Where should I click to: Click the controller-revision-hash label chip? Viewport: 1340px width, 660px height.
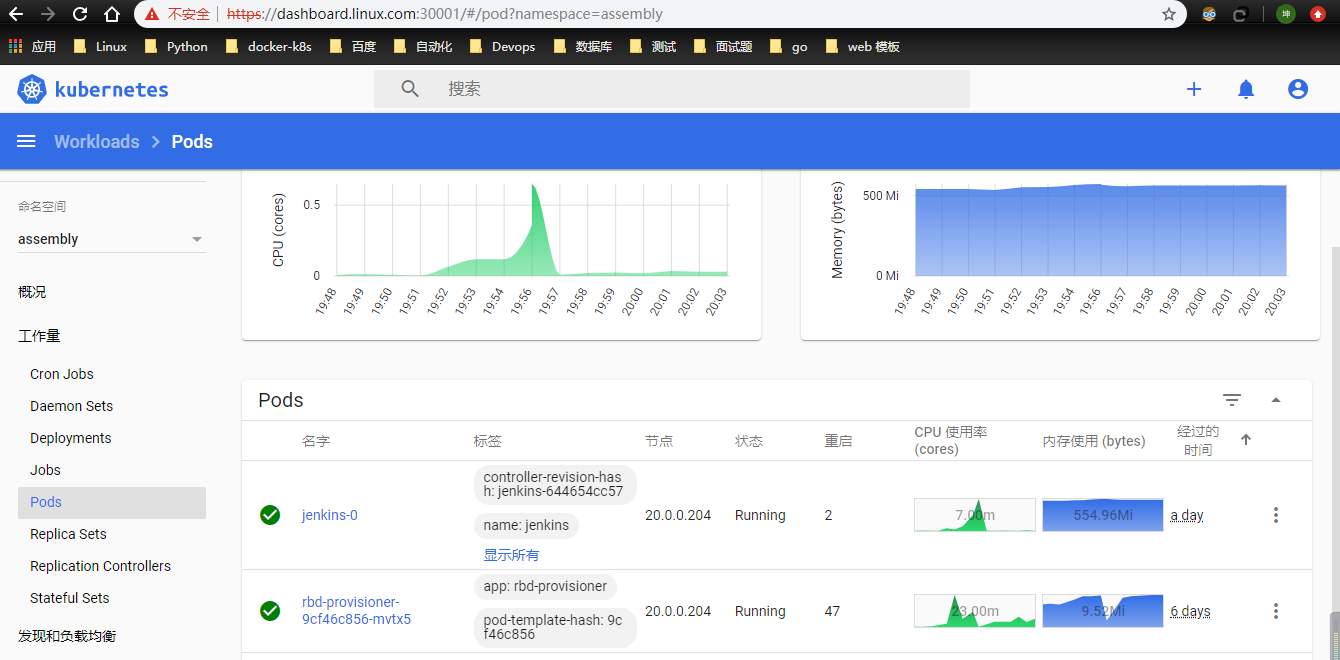[x=554, y=484]
